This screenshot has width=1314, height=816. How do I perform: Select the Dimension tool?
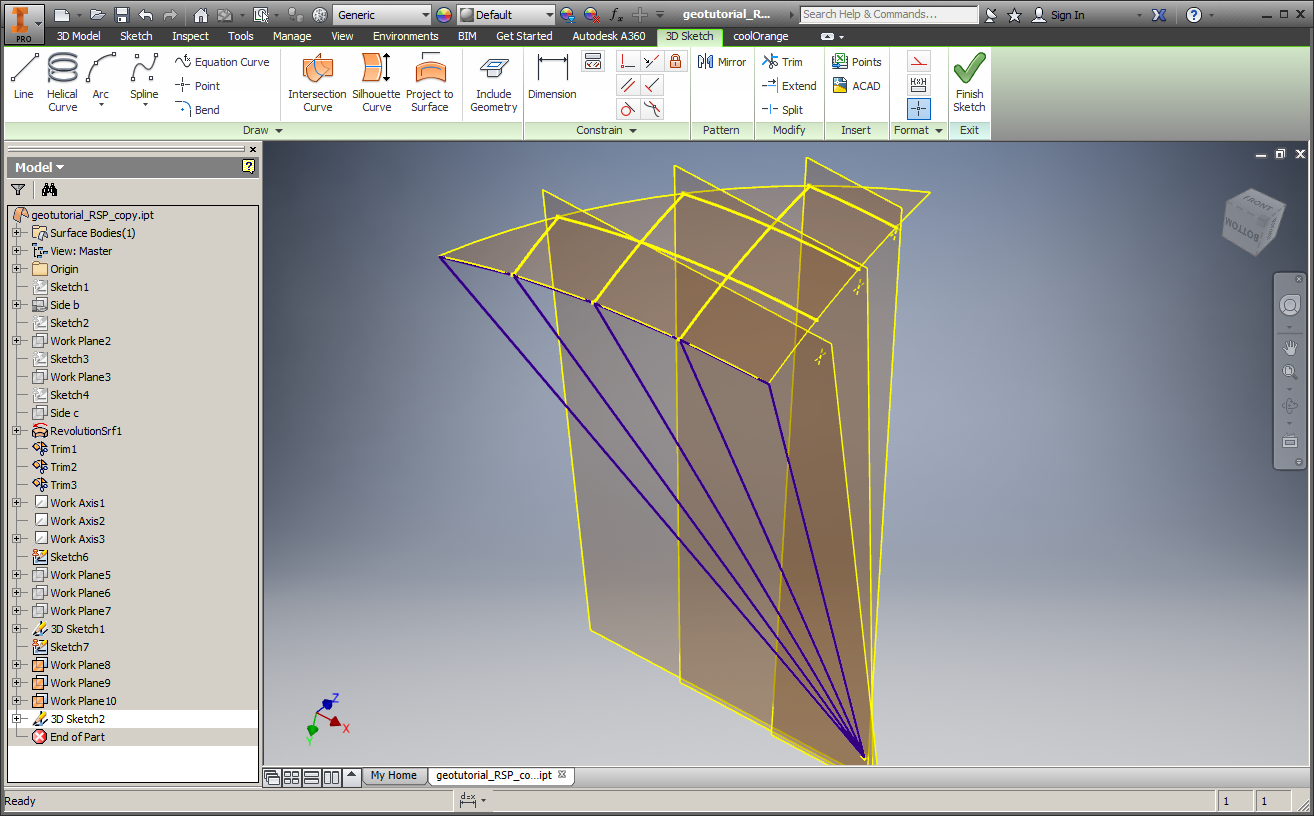click(x=552, y=77)
